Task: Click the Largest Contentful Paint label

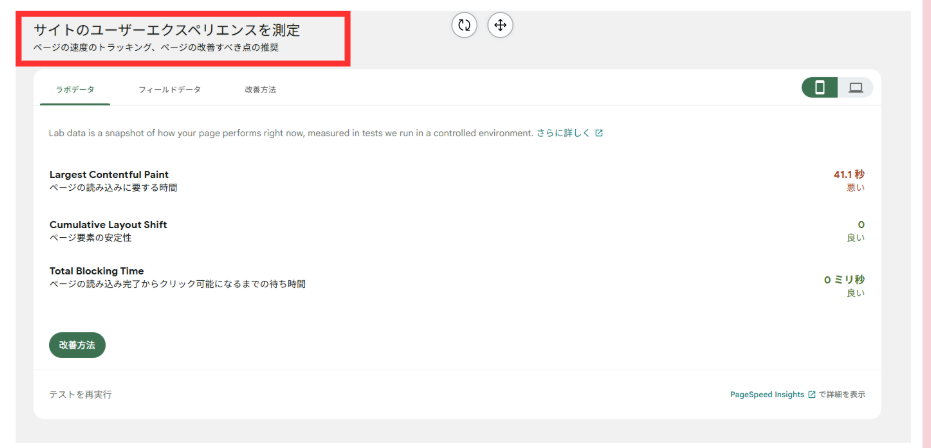Action: pyautogui.click(x=109, y=175)
